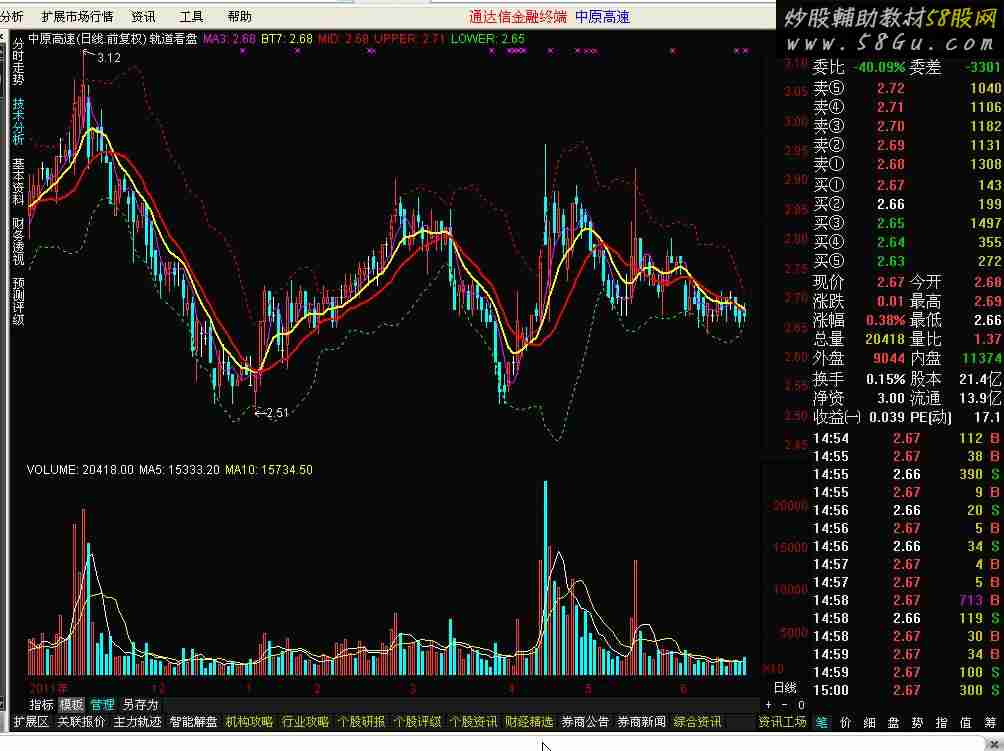Click the plus zoom-in chart icon
Image resolution: width=1004 pixels, height=751 pixels.
(768, 705)
